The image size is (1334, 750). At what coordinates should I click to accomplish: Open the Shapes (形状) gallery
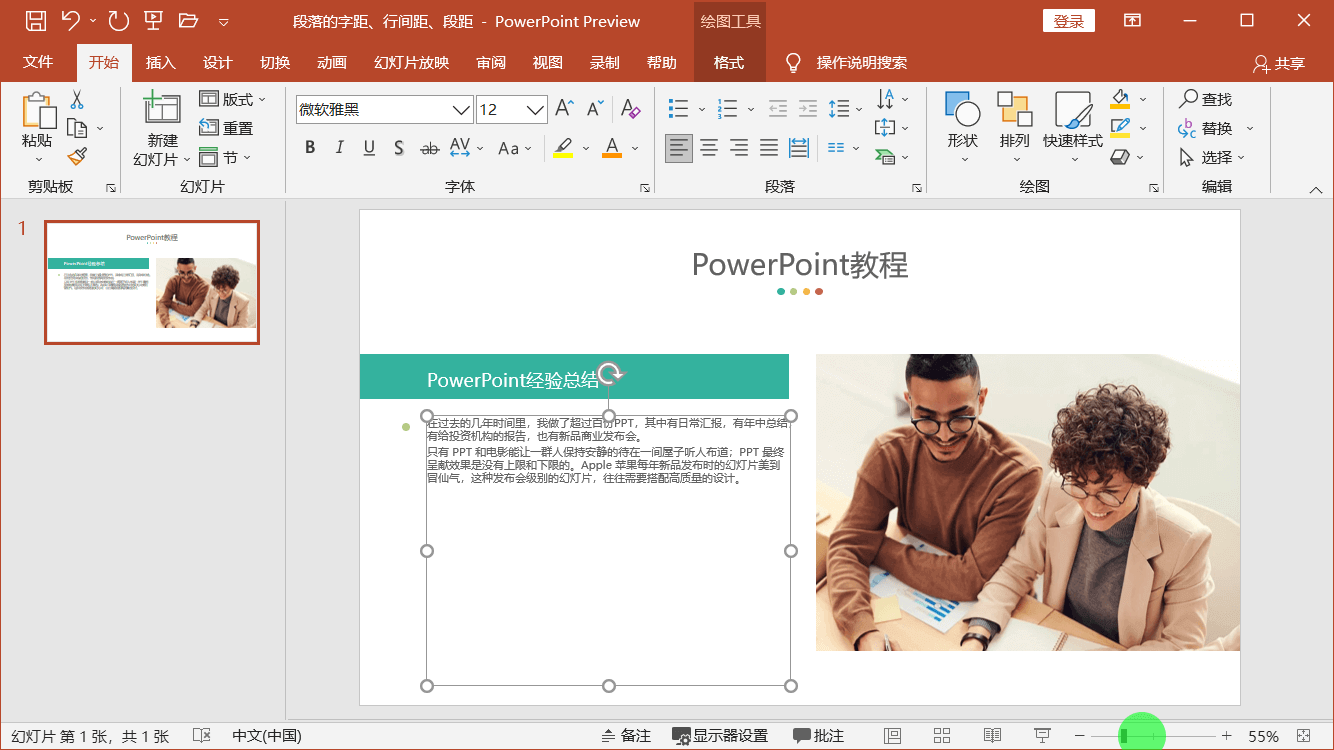click(x=963, y=127)
